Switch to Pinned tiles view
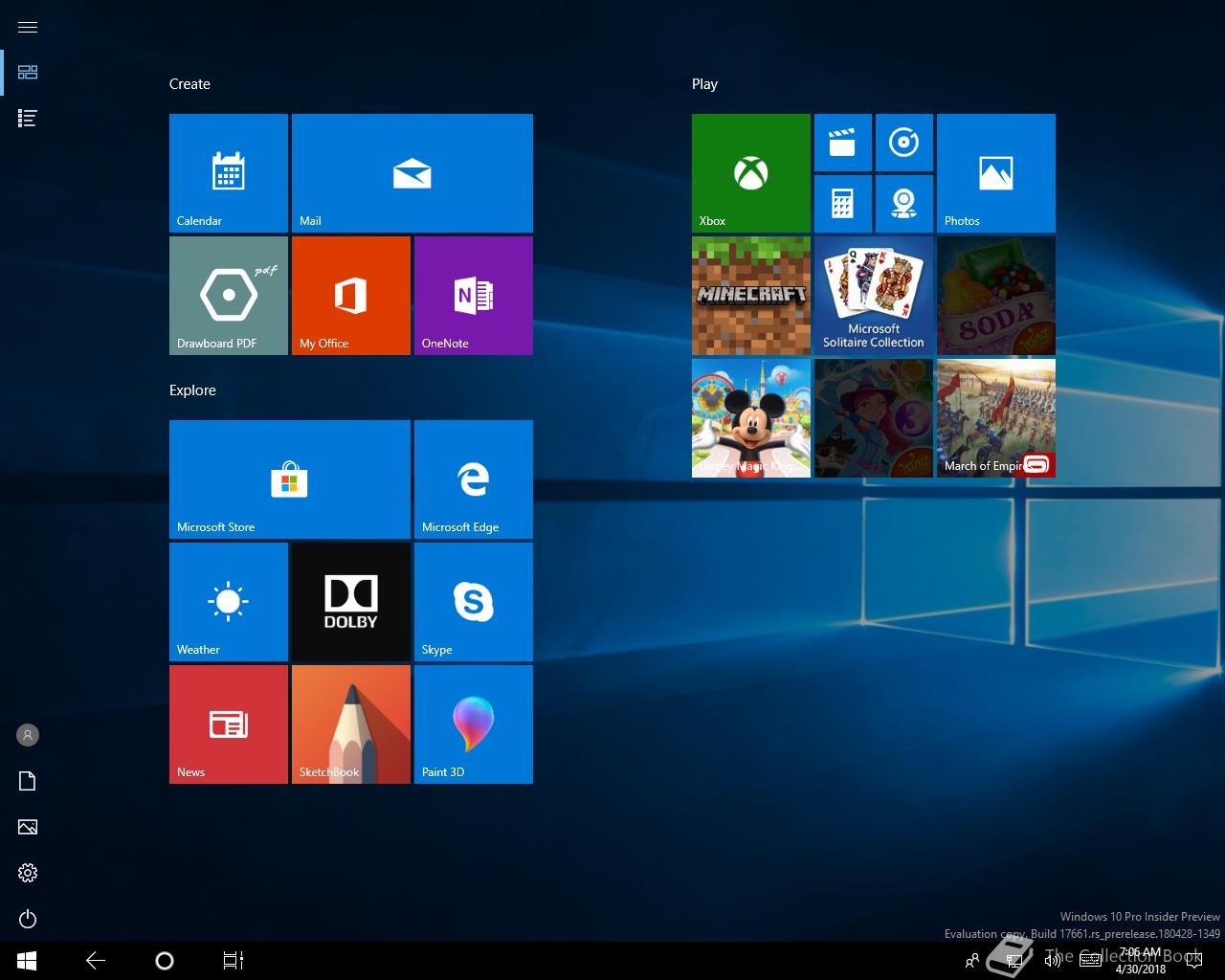1225x980 pixels. (x=28, y=73)
